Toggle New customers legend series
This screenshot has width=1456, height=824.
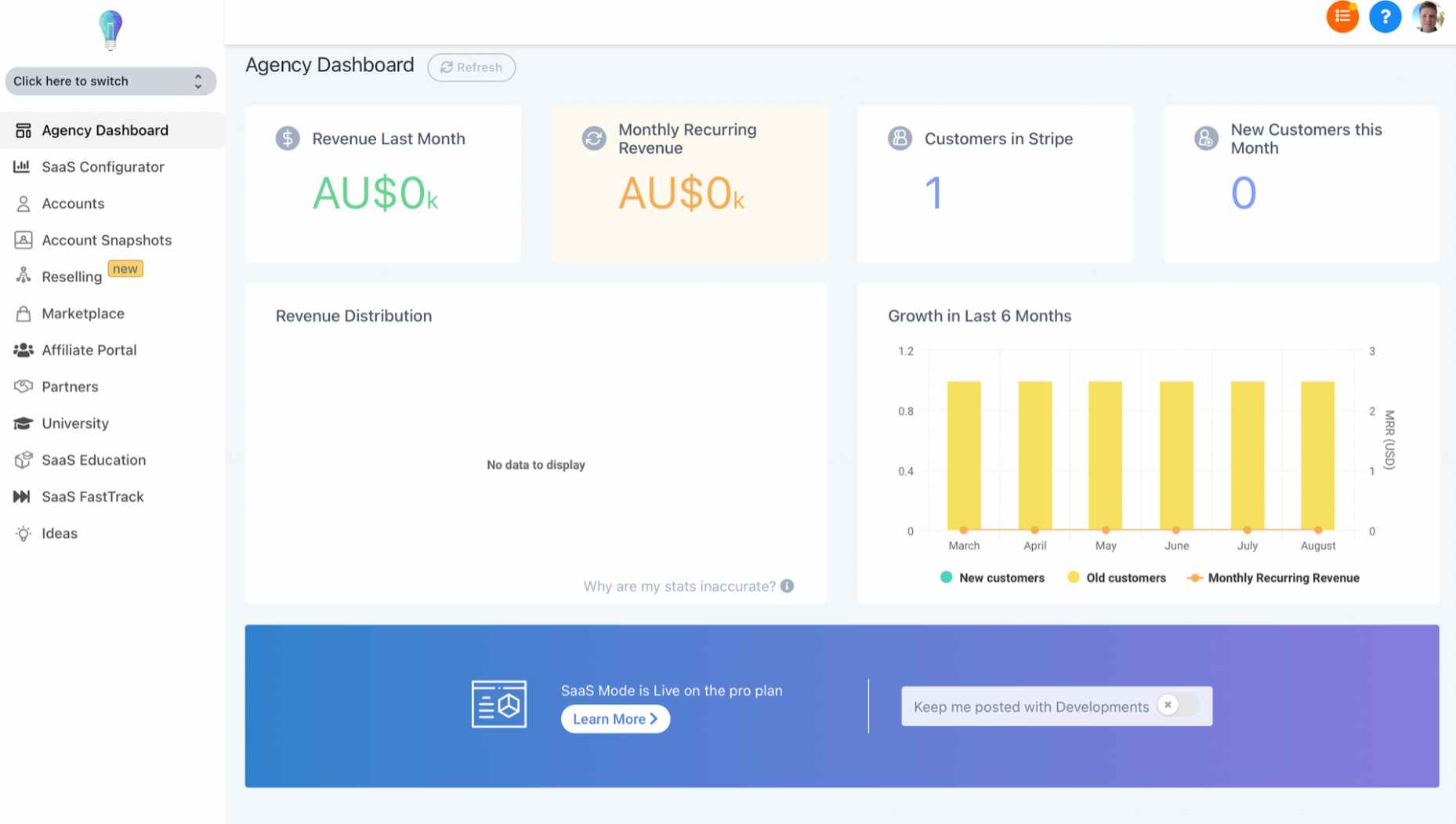[x=991, y=578]
